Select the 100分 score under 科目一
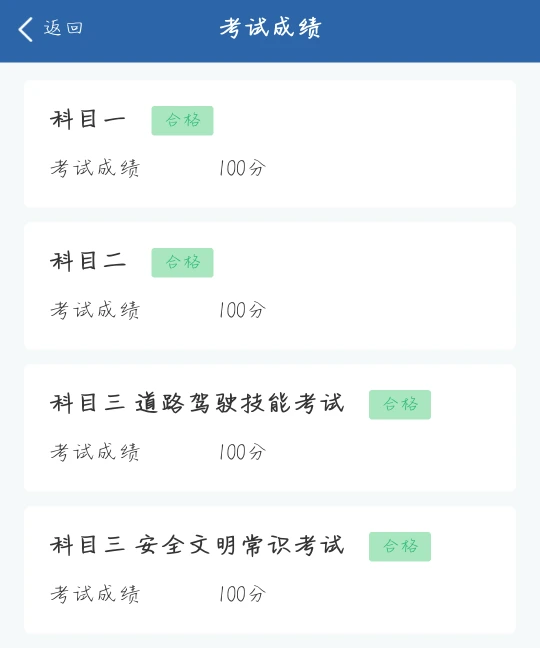The height and width of the screenshot is (648, 540). click(242, 168)
